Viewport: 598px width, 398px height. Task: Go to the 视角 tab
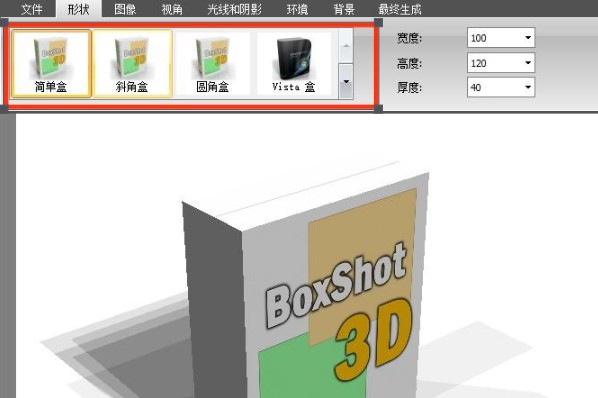(172, 9)
